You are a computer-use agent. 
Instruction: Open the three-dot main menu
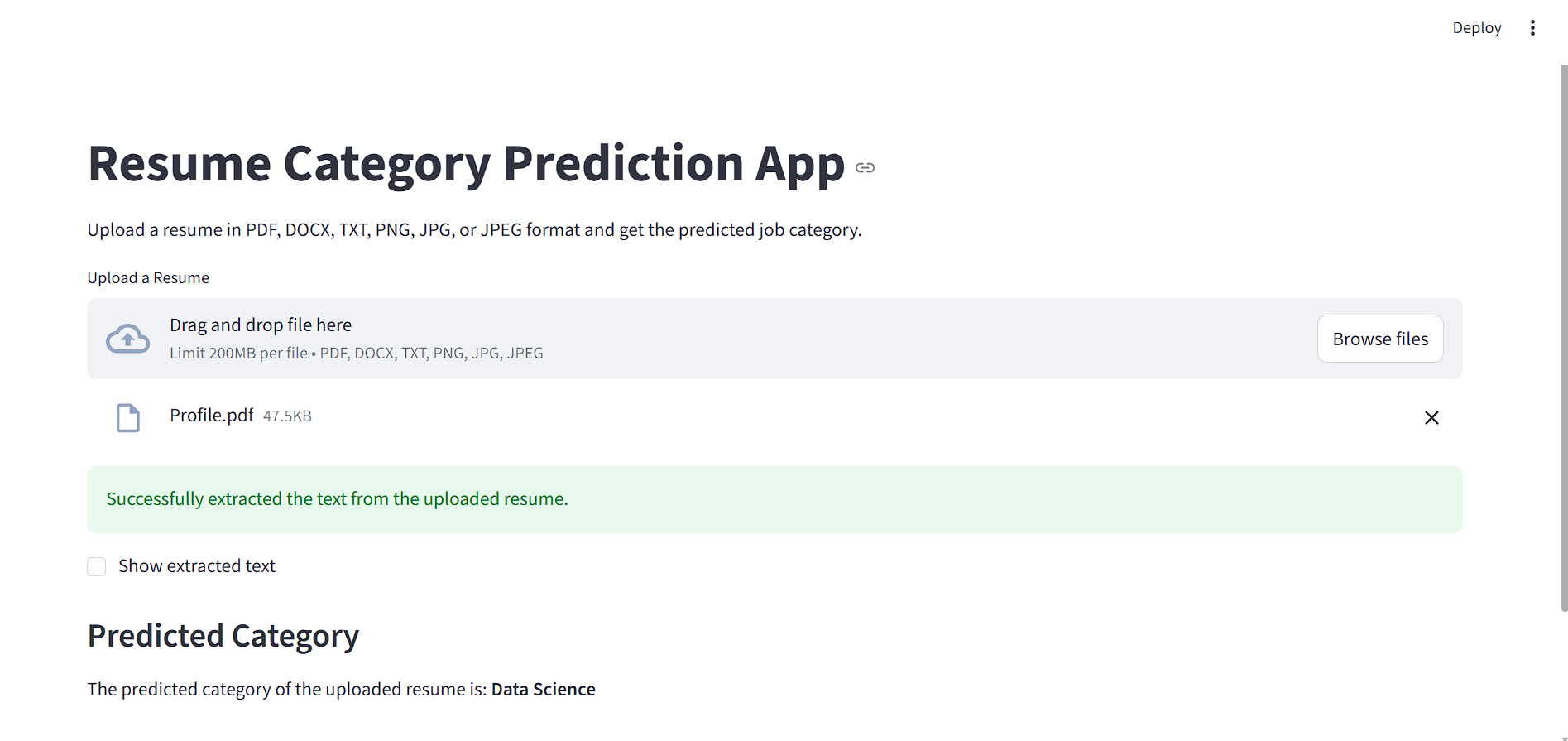click(x=1532, y=28)
